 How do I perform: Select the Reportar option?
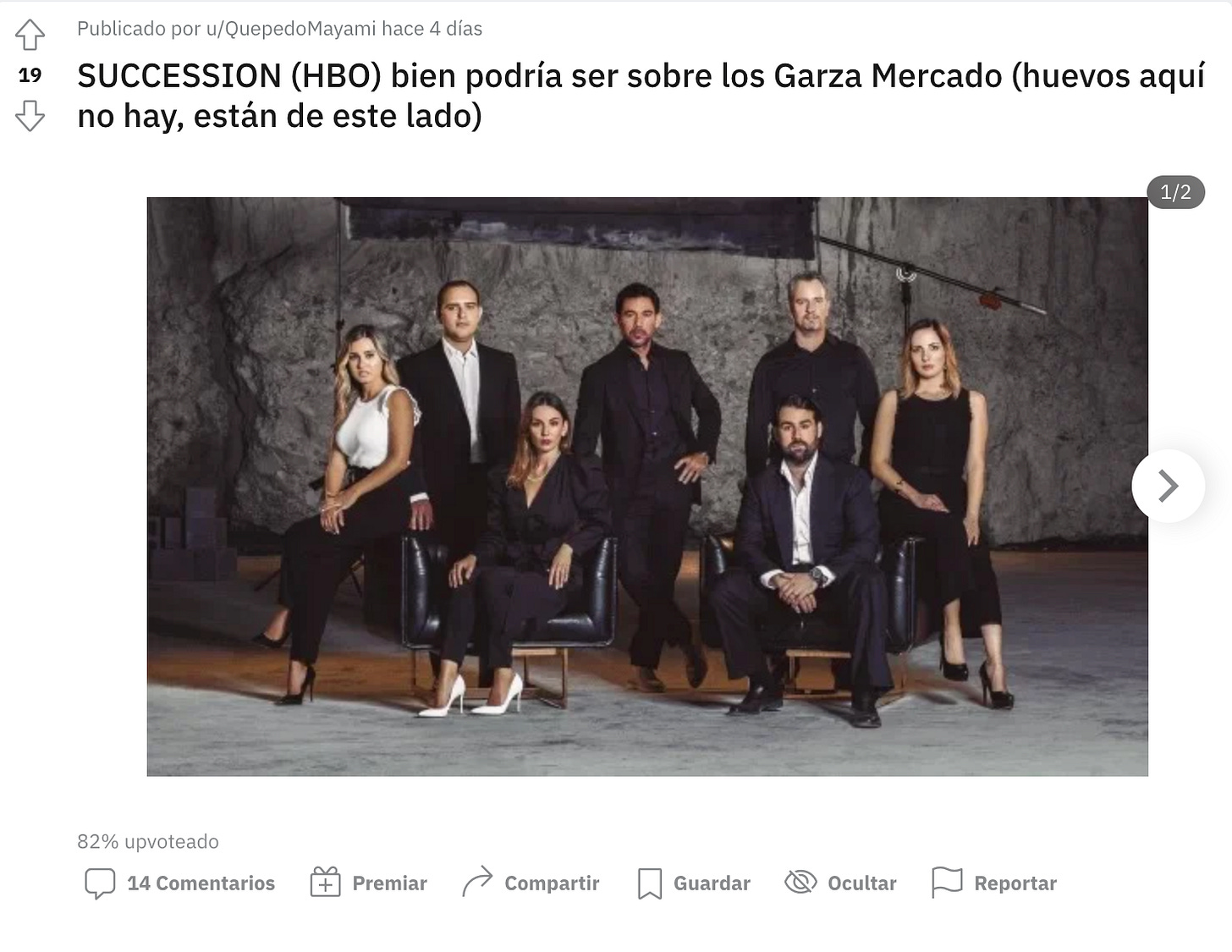[x=1015, y=883]
